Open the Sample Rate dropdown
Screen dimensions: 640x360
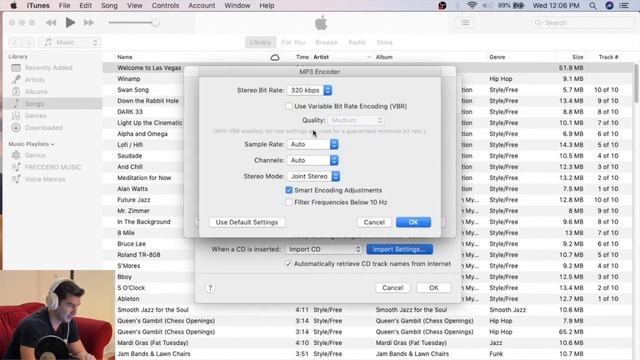tap(313, 144)
